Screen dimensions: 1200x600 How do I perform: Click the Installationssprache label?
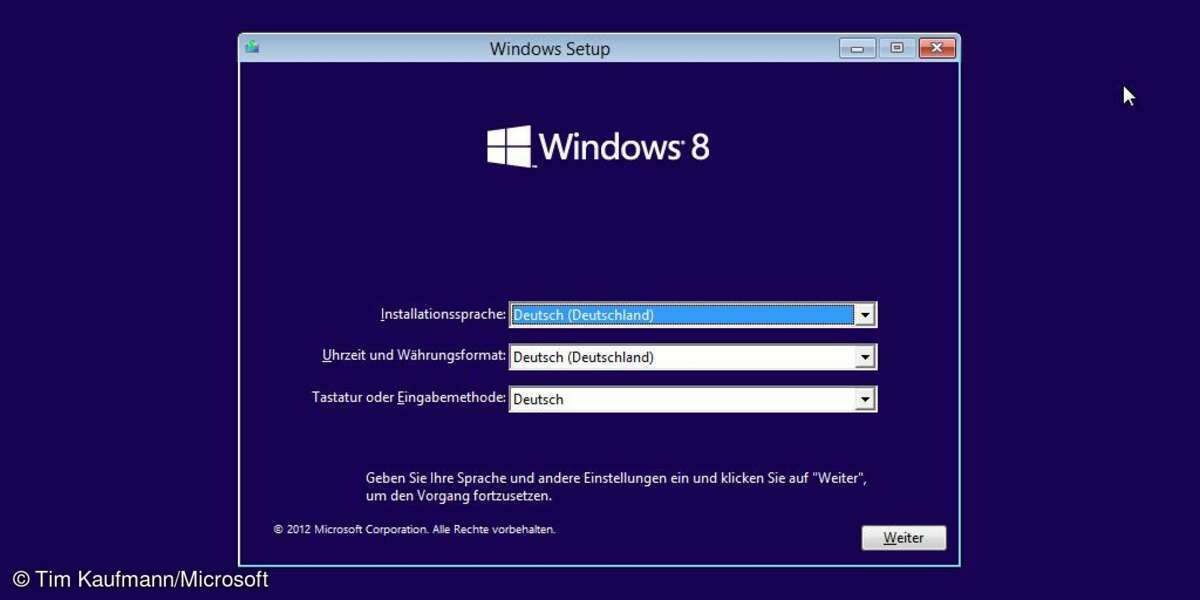(x=442, y=314)
